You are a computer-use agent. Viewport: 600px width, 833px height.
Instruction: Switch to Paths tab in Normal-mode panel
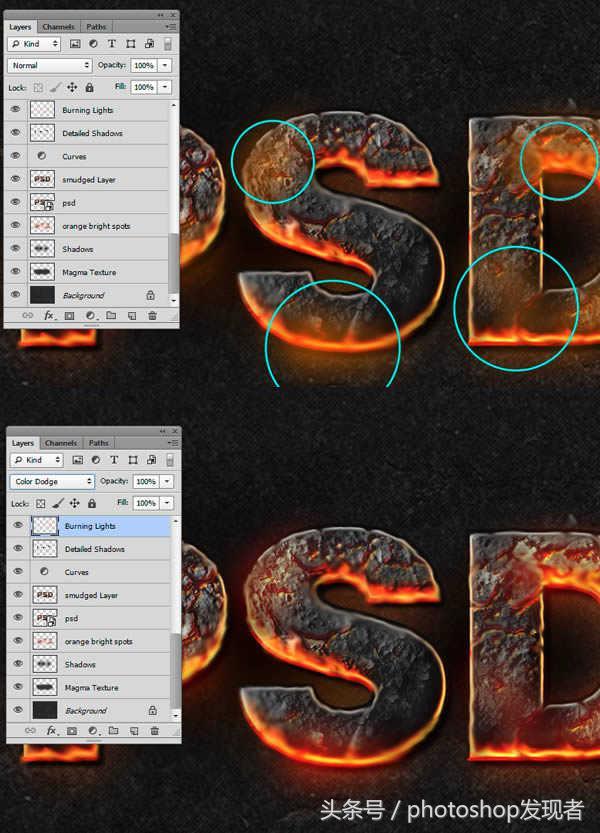tap(96, 27)
